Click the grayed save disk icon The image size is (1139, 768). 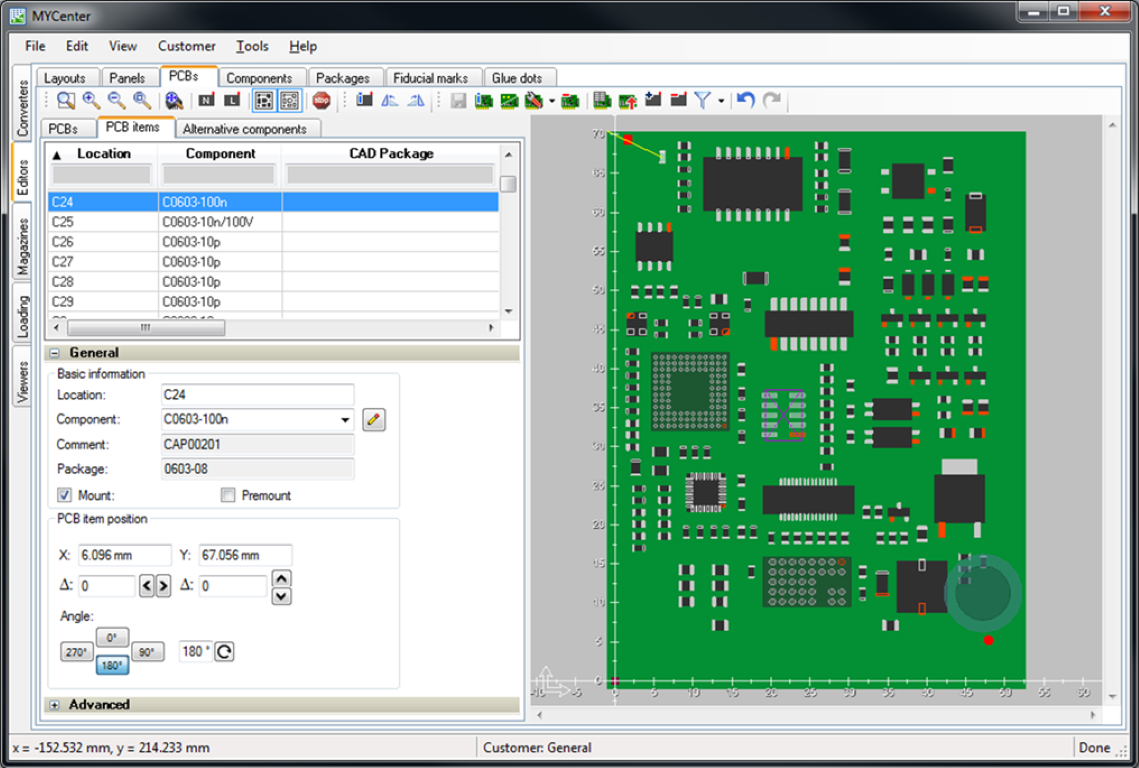pos(458,100)
